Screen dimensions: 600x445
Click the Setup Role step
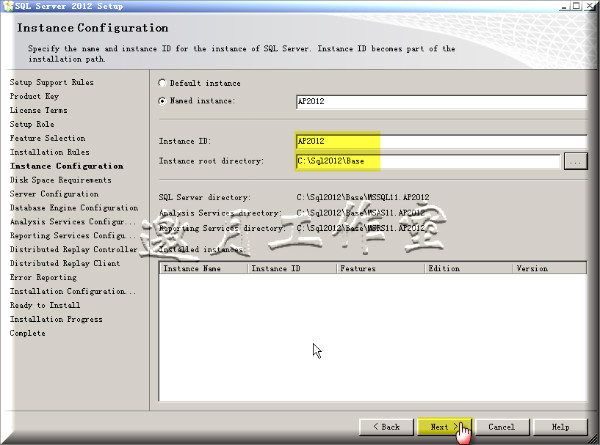tap(32, 124)
